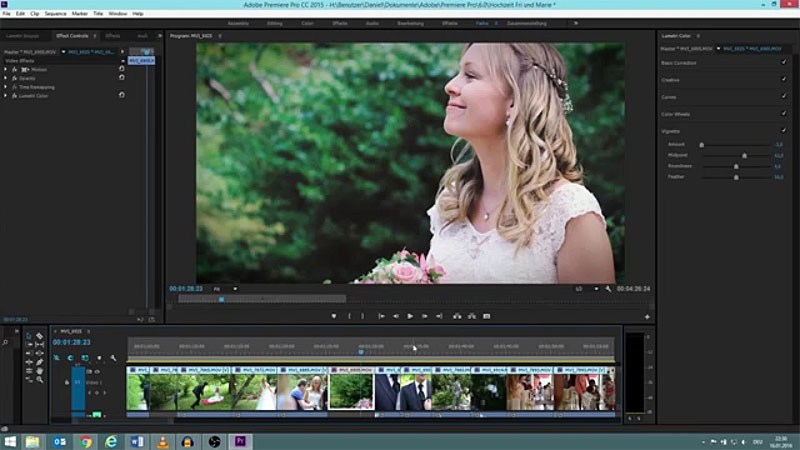Open Premiere Pro from the taskbar
This screenshot has height=450, width=800.
tap(240, 441)
